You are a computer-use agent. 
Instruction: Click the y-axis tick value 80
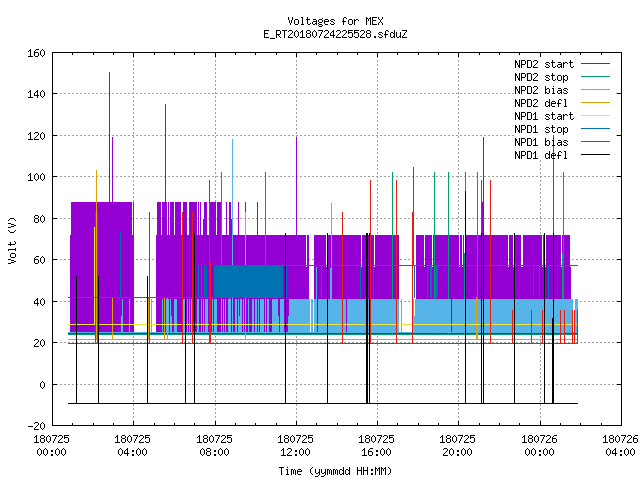pos(39,219)
